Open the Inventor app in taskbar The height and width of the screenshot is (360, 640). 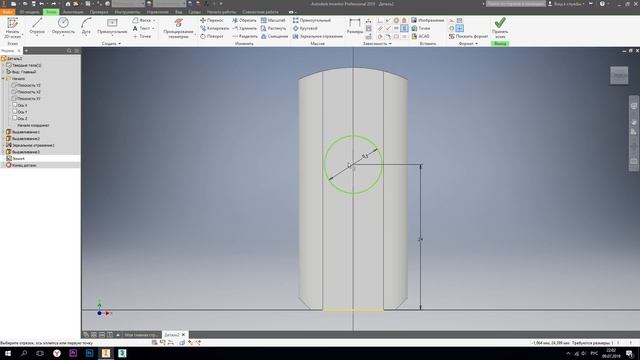tap(106, 353)
